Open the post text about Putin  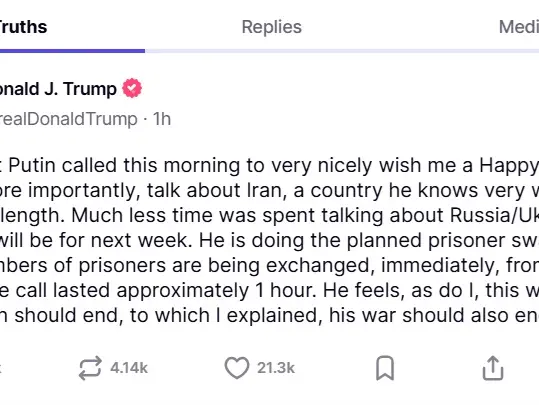pyautogui.click(x=270, y=240)
